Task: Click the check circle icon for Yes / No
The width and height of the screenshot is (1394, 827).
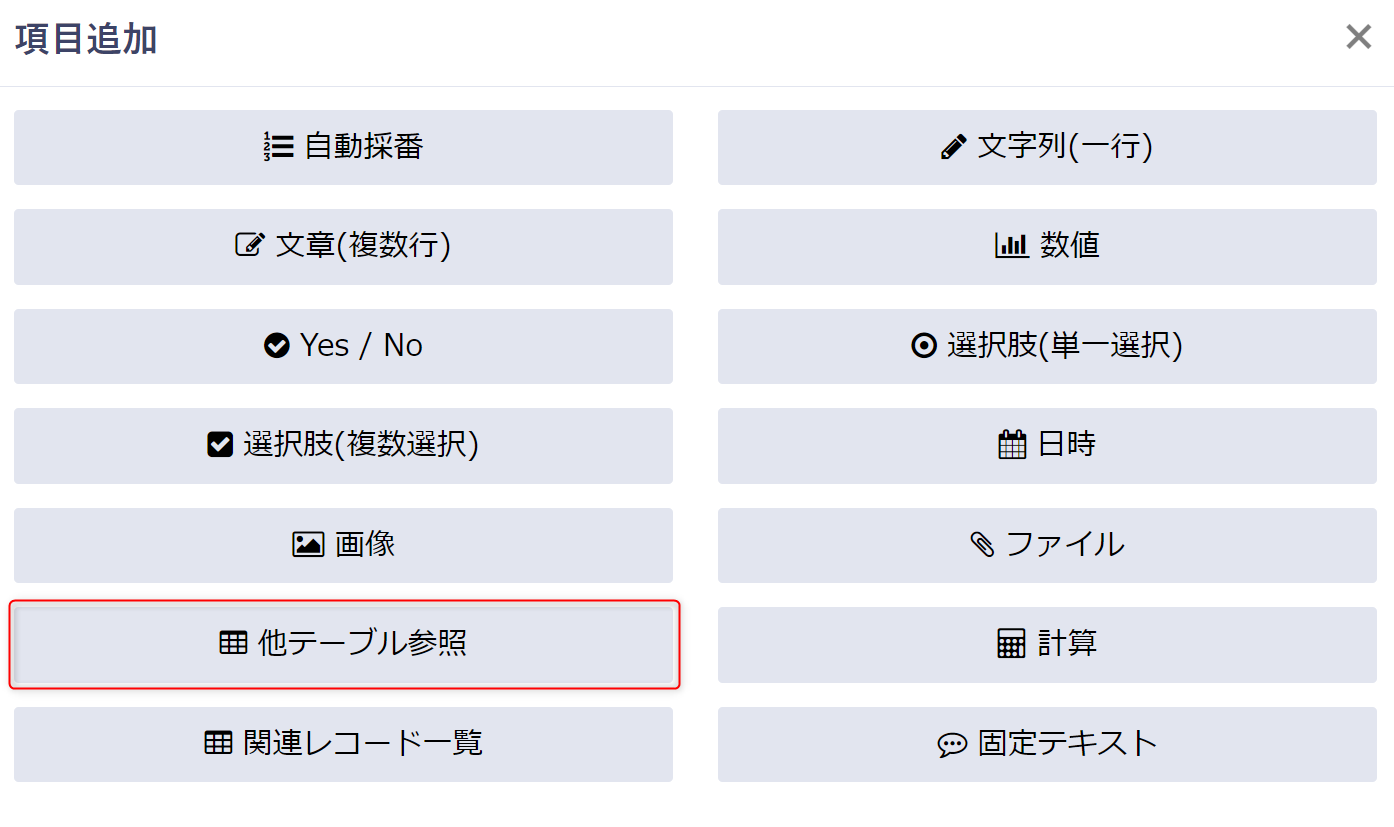Action: (276, 346)
